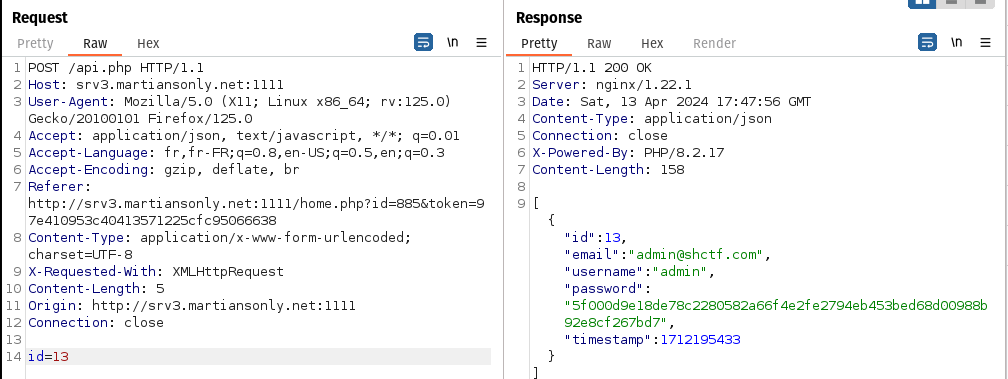Switch Response view to Raw tab
This screenshot has height=379, width=1008.
tap(599, 44)
